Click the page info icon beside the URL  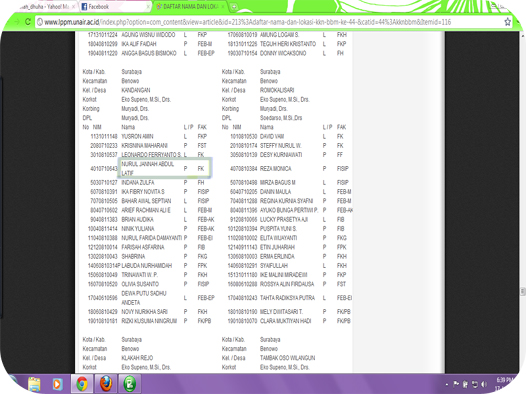40,22
